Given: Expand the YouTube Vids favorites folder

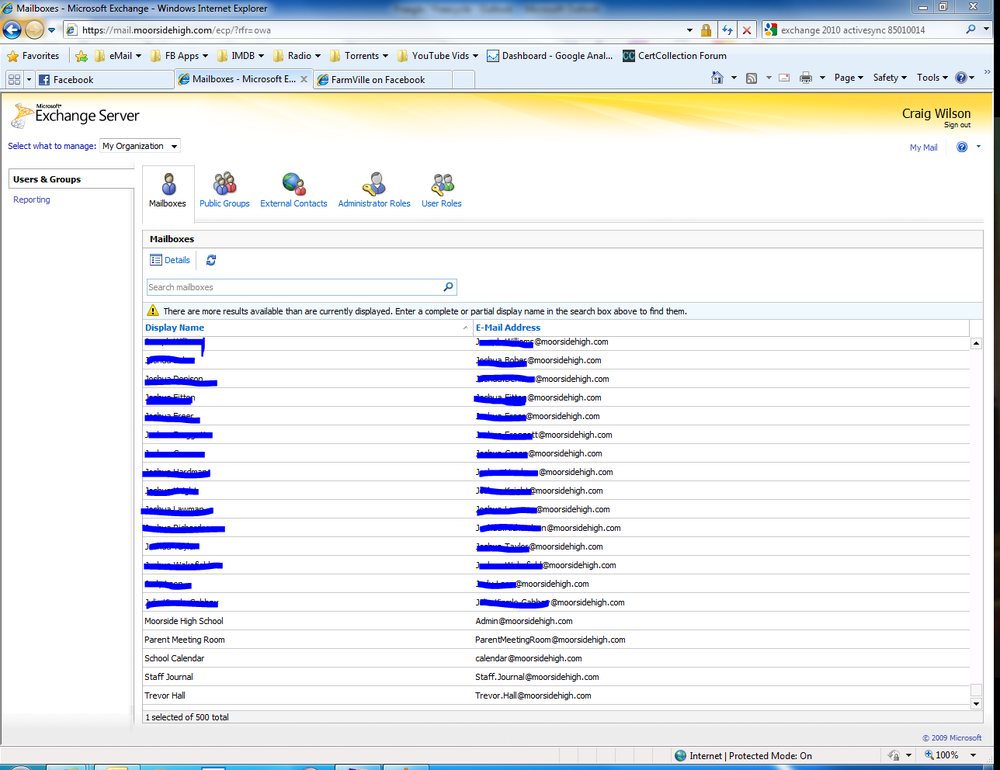Looking at the screenshot, I should [x=438, y=56].
